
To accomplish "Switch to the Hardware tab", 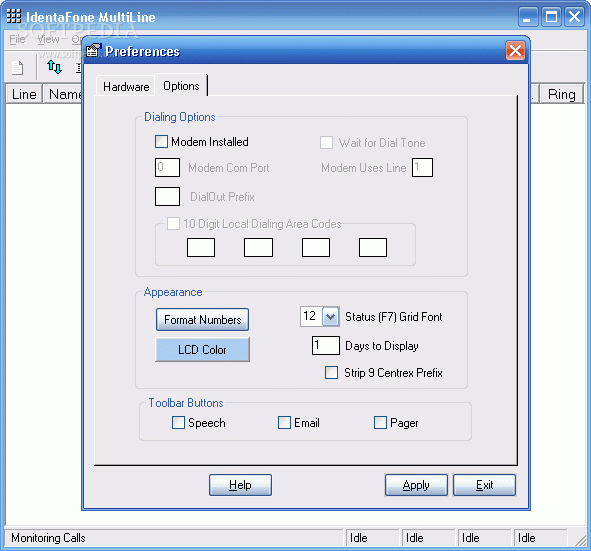I will coord(126,87).
